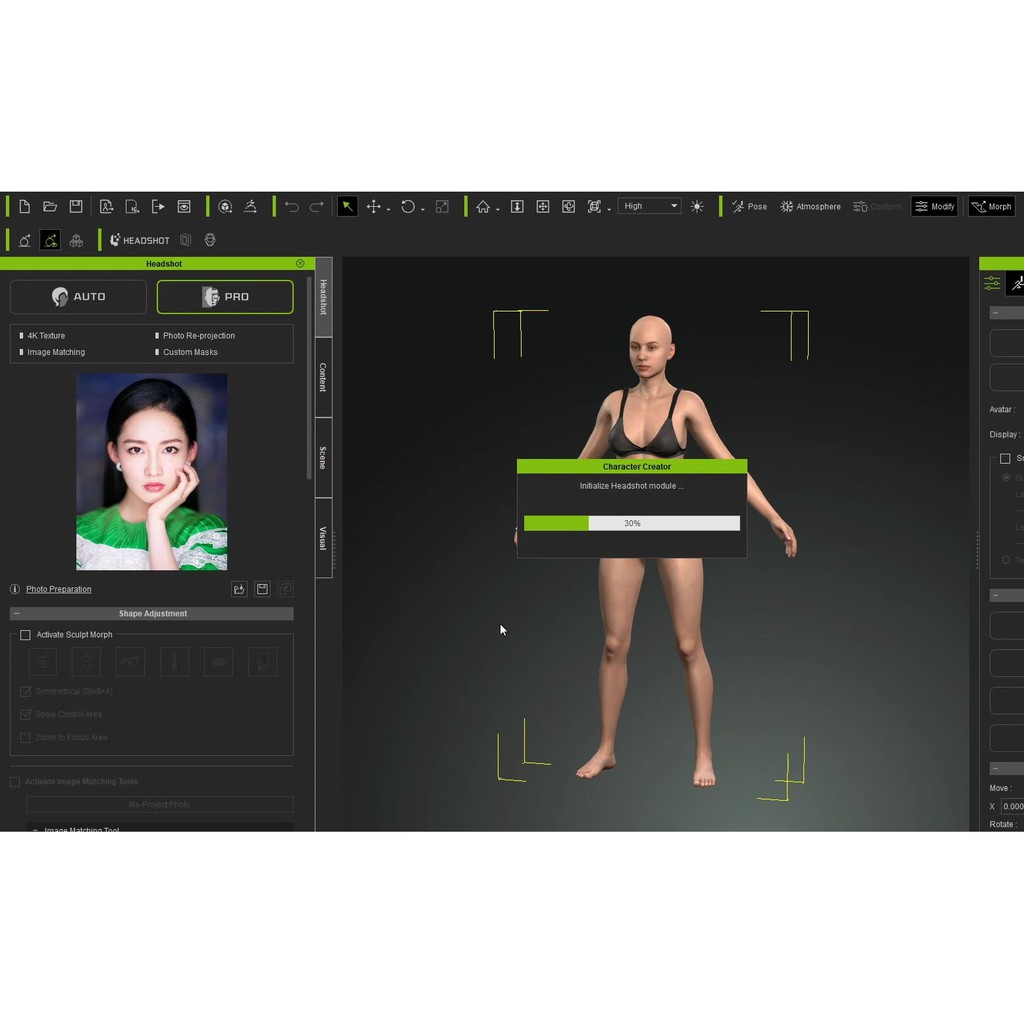Select the arrow selection tool
The image size is (1024, 1024).
(347, 206)
